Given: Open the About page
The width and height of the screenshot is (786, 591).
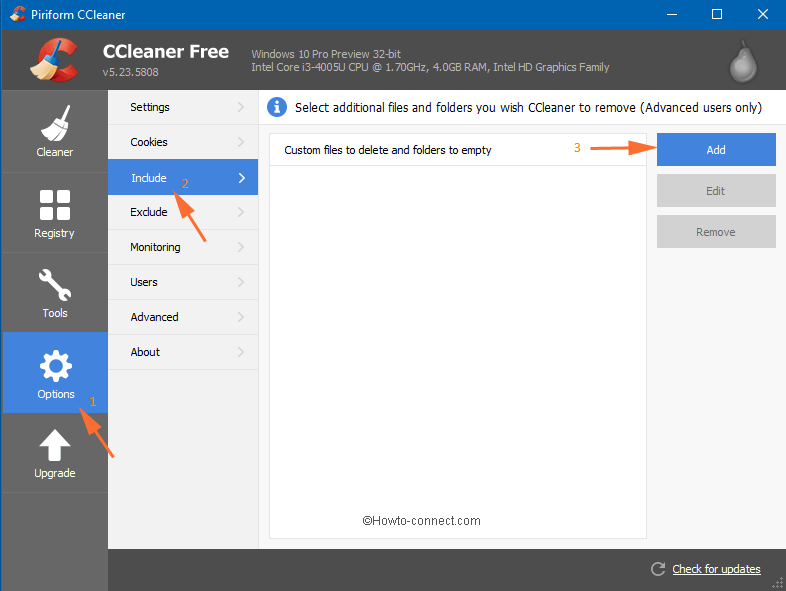Looking at the screenshot, I should pyautogui.click(x=183, y=352).
